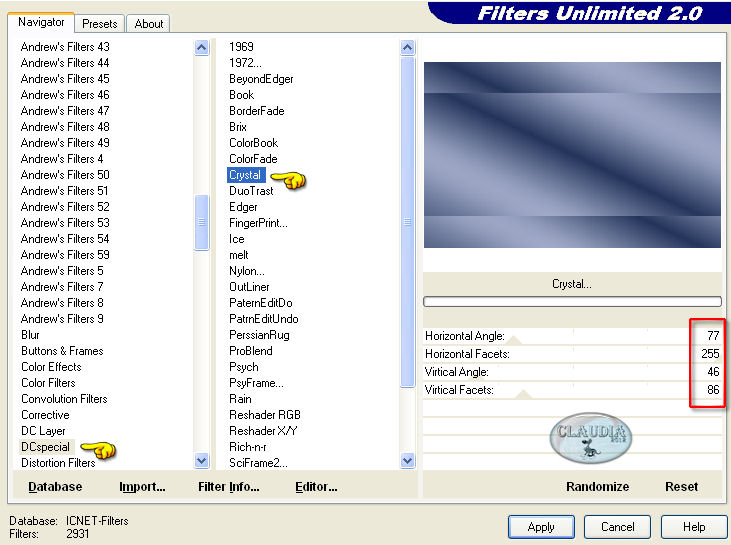Screen dimensions: 731x545
Task: Open the About tab
Action: tap(149, 24)
